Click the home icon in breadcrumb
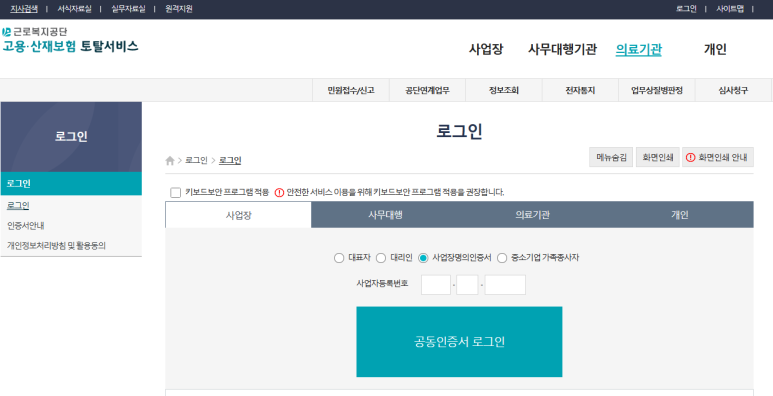This screenshot has height=396, width=773. click(x=170, y=161)
